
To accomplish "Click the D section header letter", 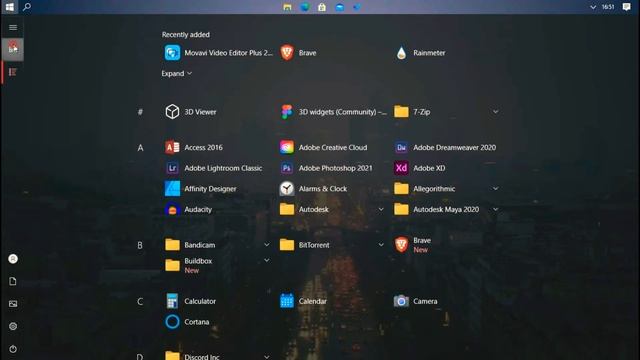I will coord(140,356).
